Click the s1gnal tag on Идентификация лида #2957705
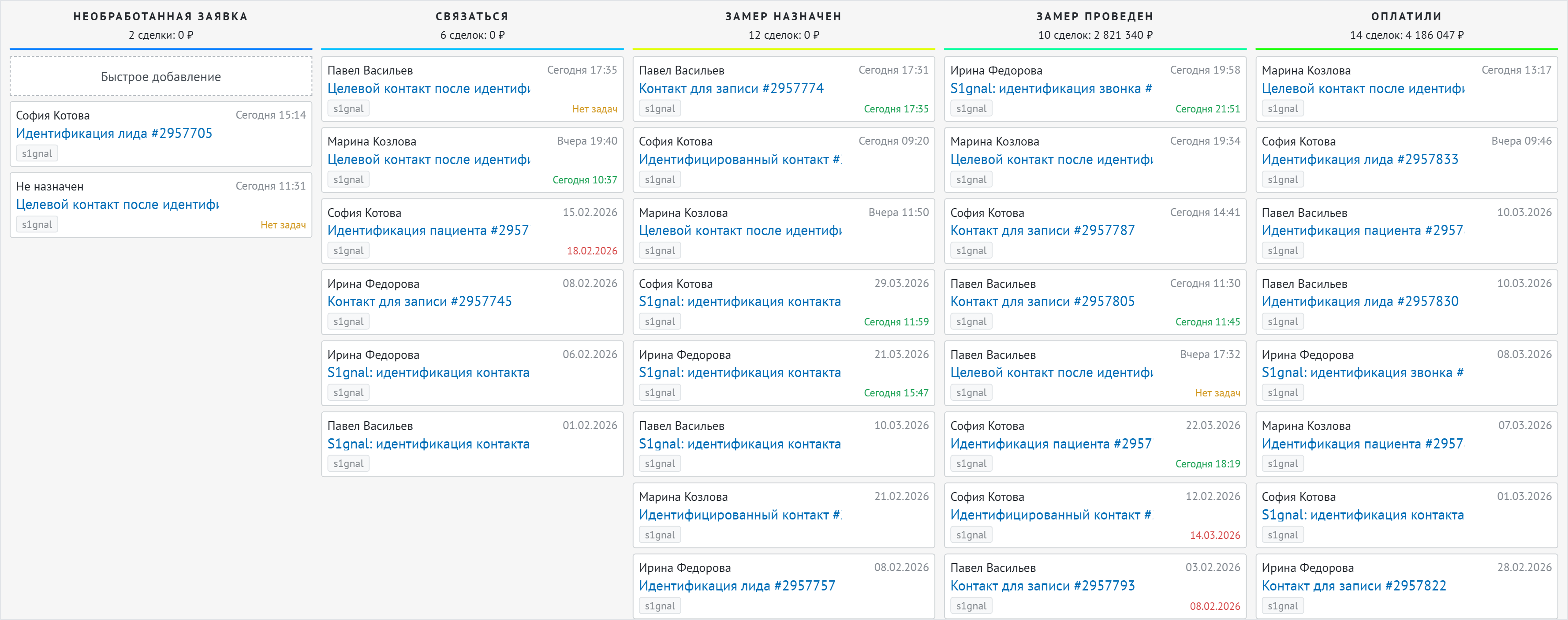 tap(37, 154)
